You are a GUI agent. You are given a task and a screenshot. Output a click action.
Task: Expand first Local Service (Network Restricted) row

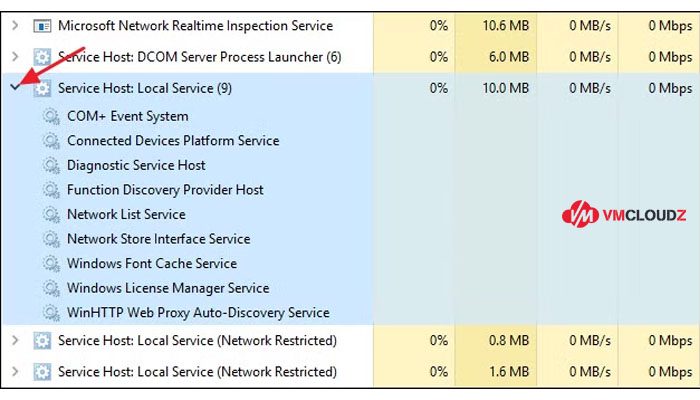[x=15, y=340]
